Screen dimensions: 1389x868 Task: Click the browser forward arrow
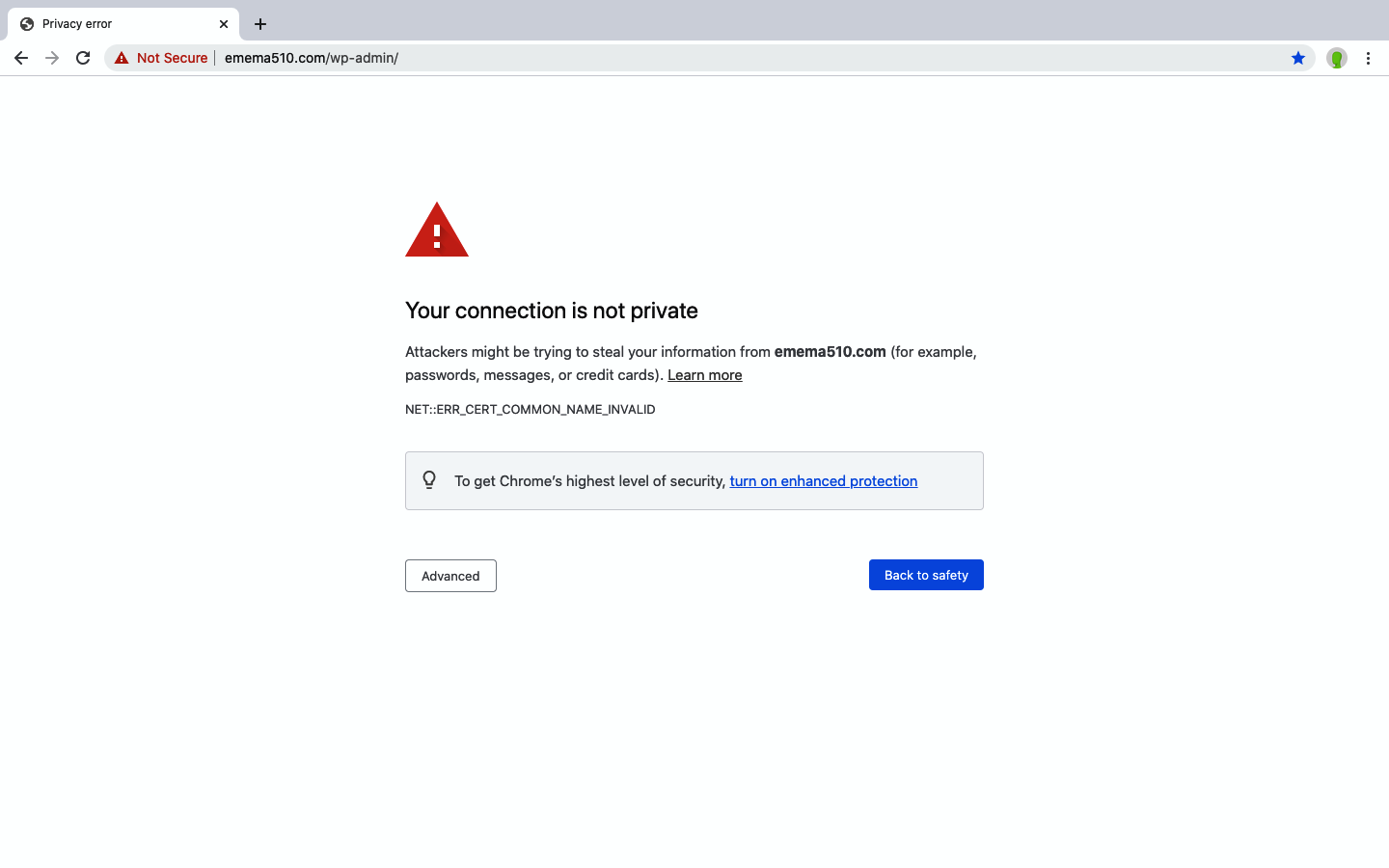pos(52,58)
